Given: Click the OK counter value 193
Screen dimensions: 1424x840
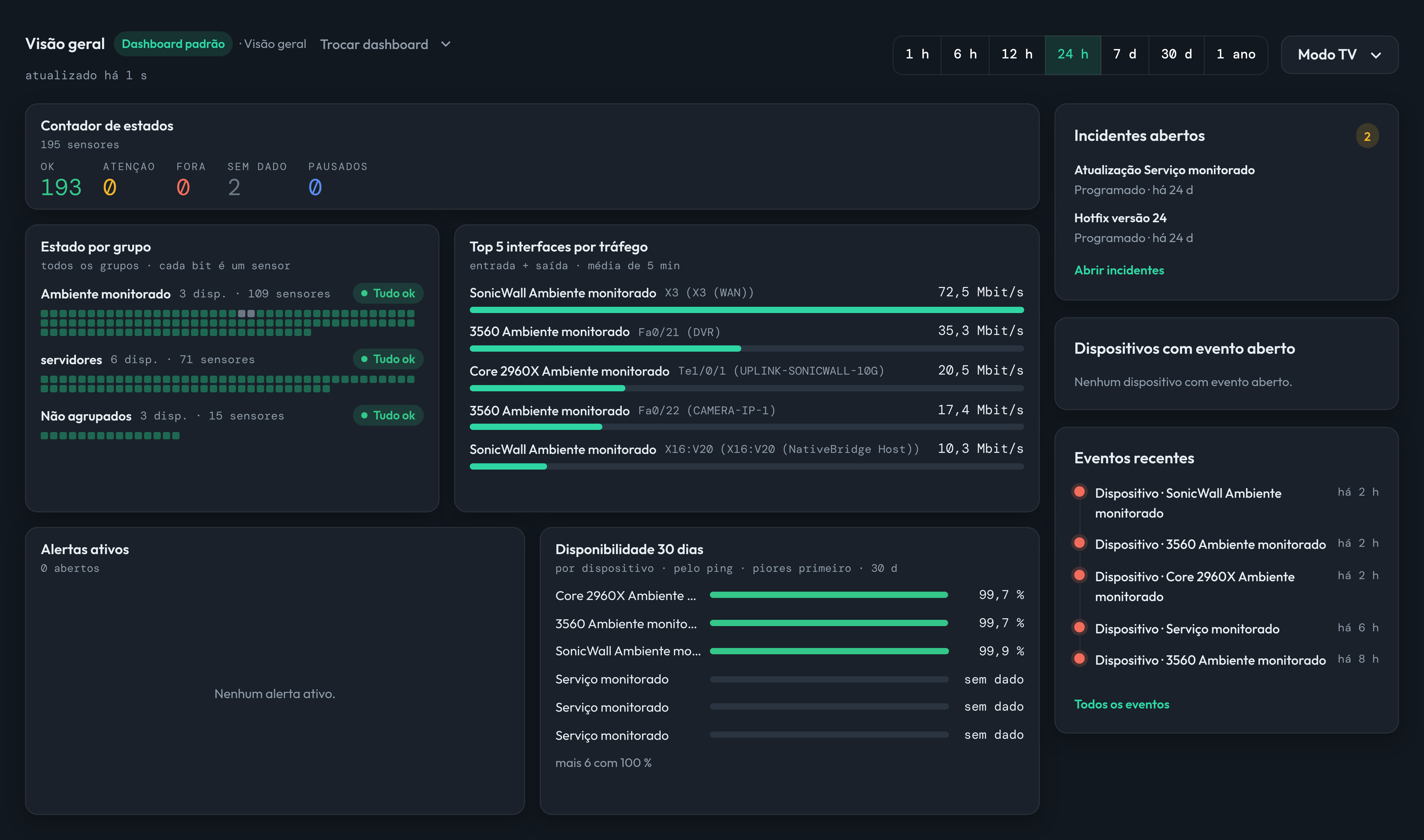Looking at the screenshot, I should click(61, 187).
